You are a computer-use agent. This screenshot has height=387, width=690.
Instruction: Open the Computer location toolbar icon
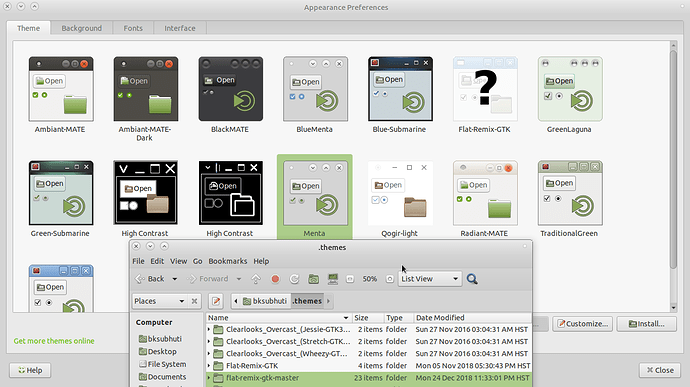click(333, 279)
